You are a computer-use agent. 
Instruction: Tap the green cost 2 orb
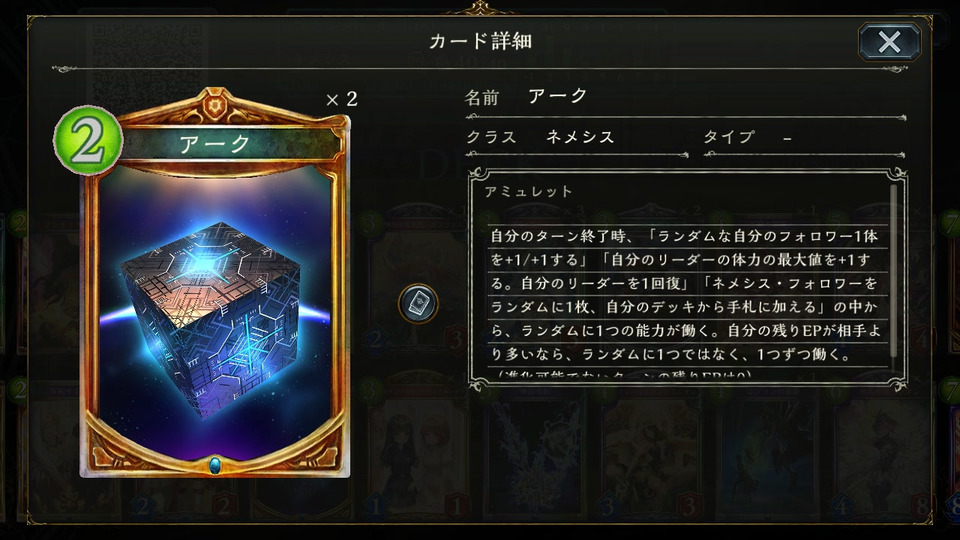tap(88, 140)
